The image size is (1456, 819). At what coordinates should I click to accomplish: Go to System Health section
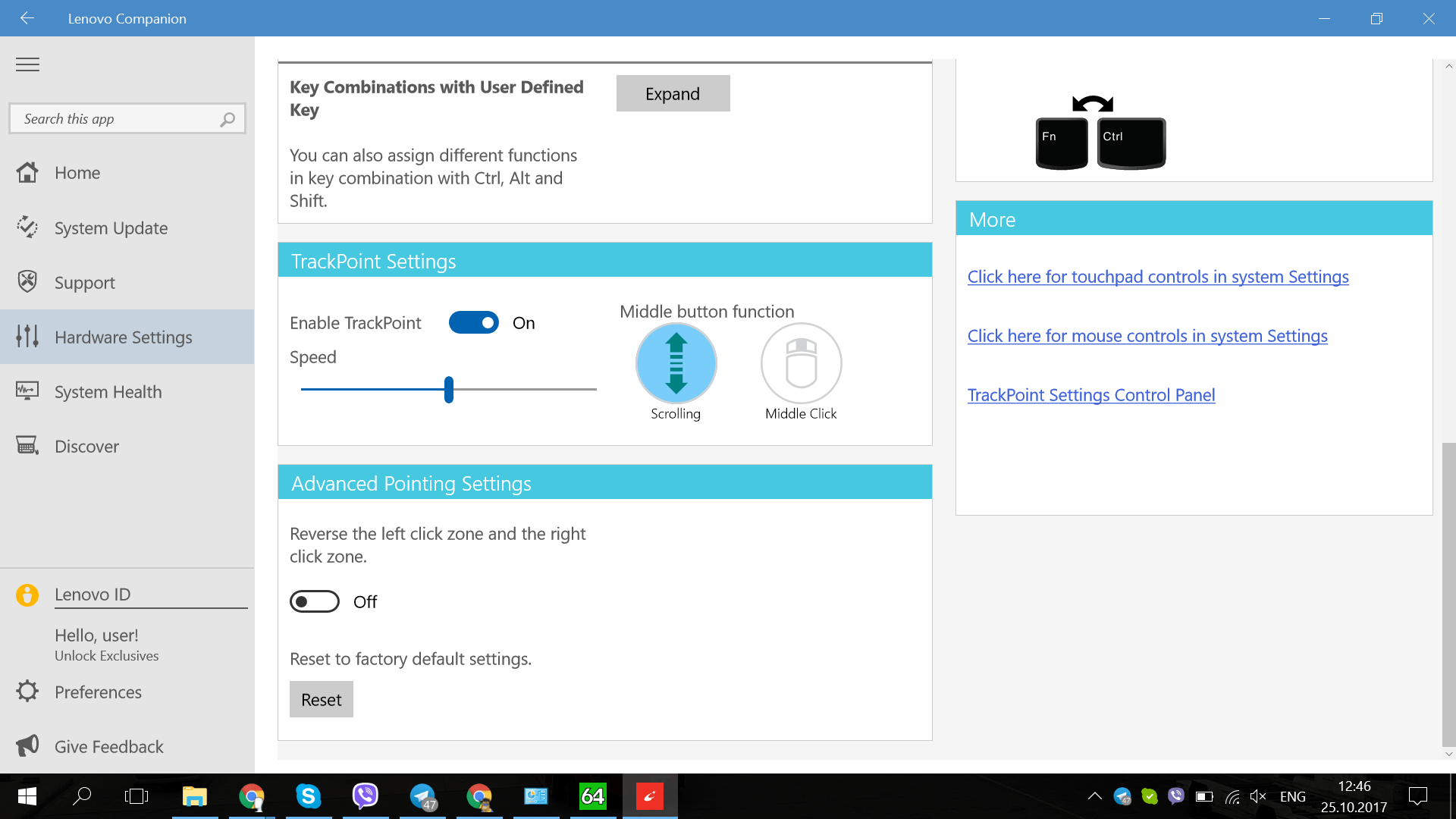(x=108, y=392)
